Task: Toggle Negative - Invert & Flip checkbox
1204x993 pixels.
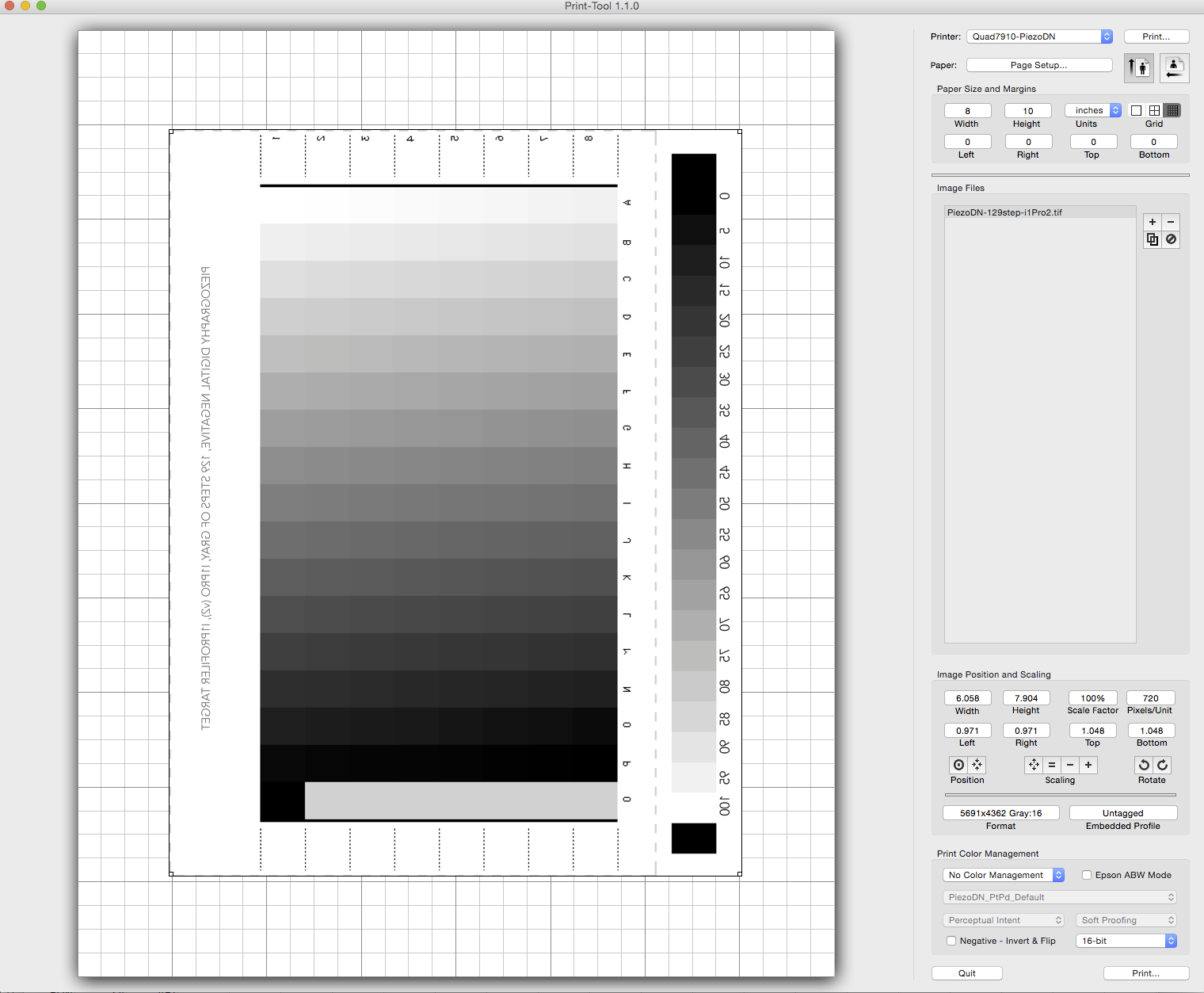Action: coord(951,941)
